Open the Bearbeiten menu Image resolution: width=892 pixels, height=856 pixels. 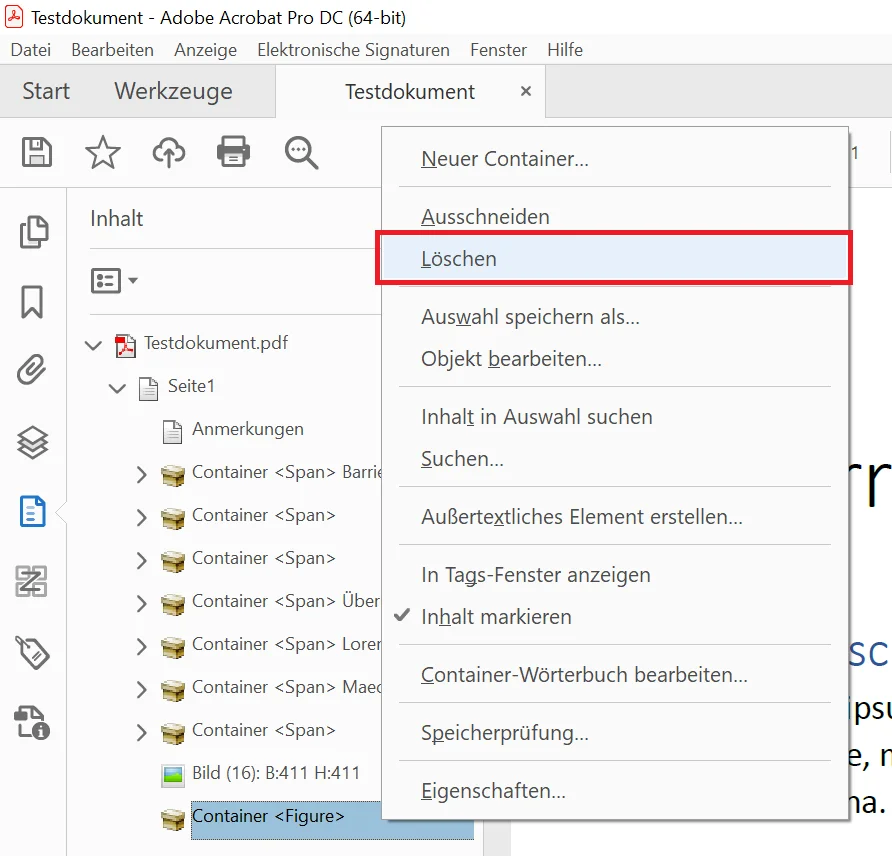coord(112,49)
